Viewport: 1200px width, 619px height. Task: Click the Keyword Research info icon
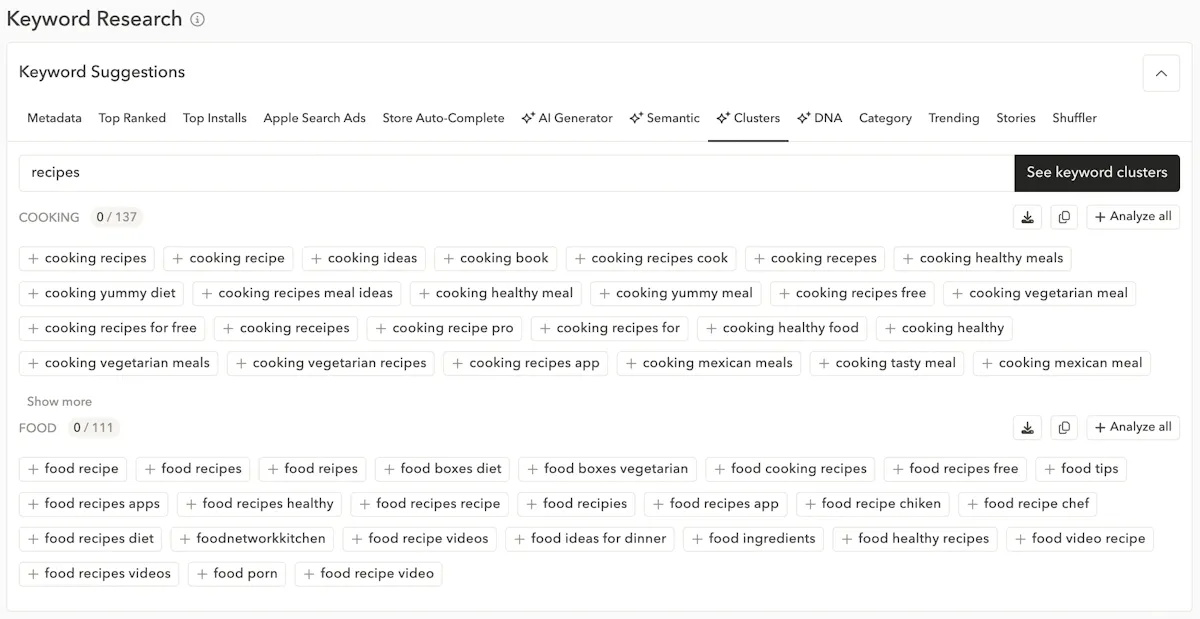click(198, 20)
